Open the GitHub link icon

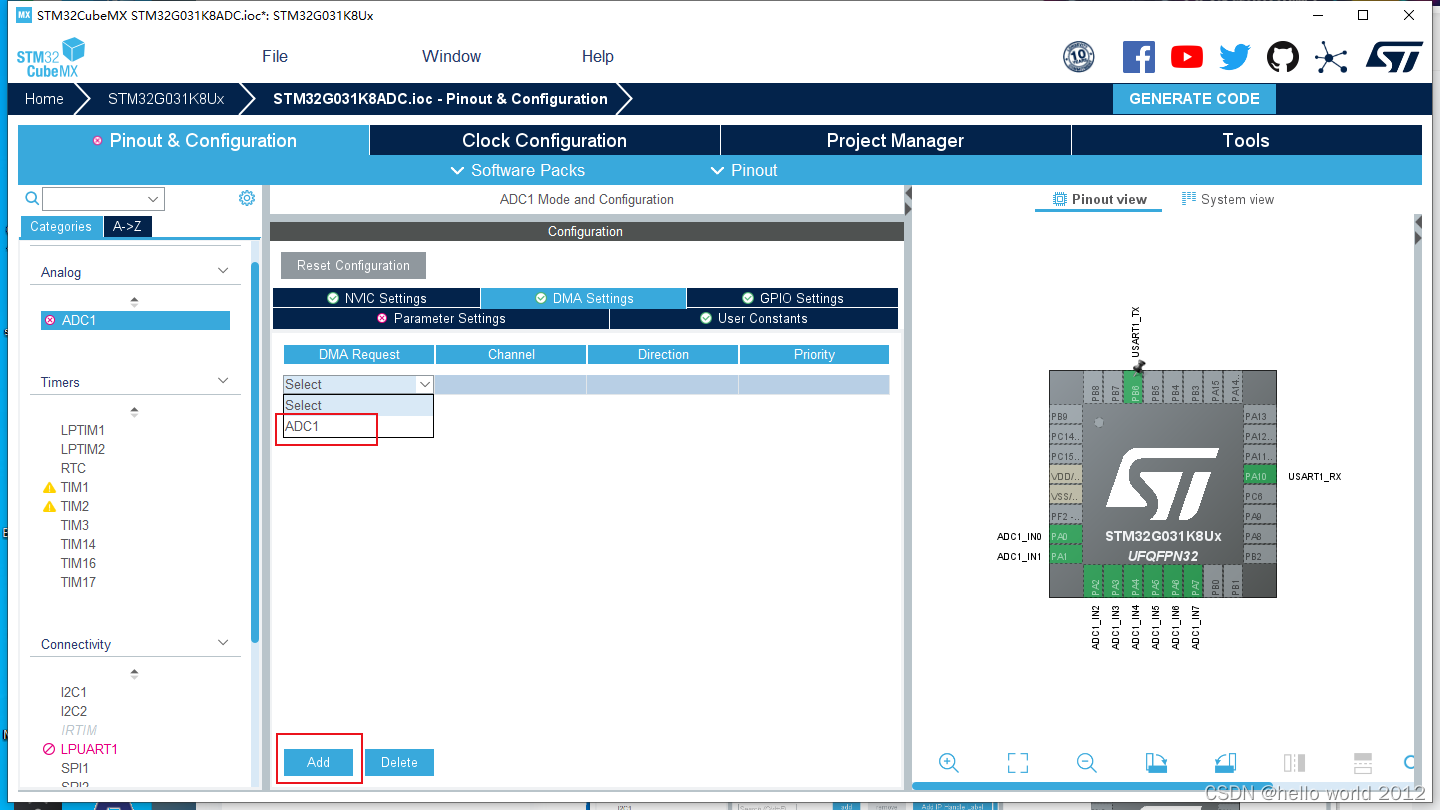pyautogui.click(x=1283, y=57)
